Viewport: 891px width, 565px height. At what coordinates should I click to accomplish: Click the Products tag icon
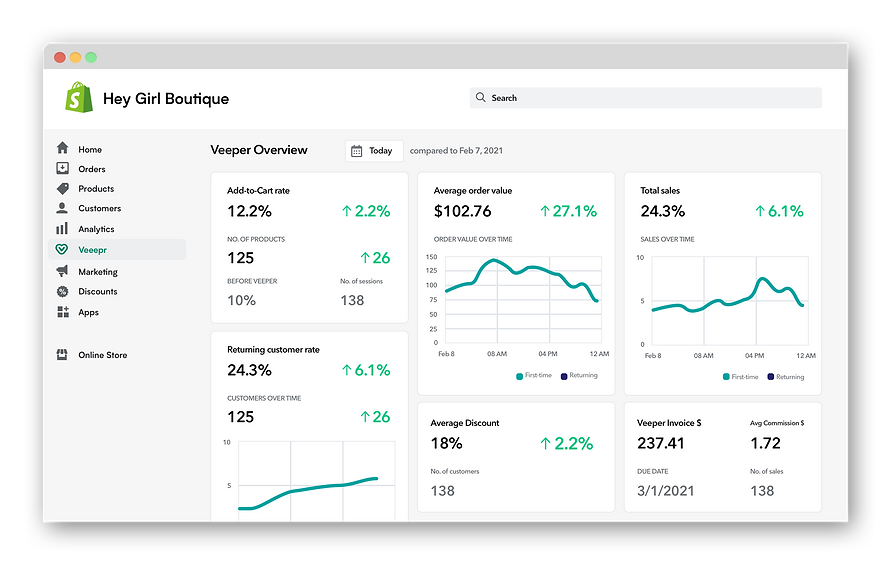[x=63, y=188]
